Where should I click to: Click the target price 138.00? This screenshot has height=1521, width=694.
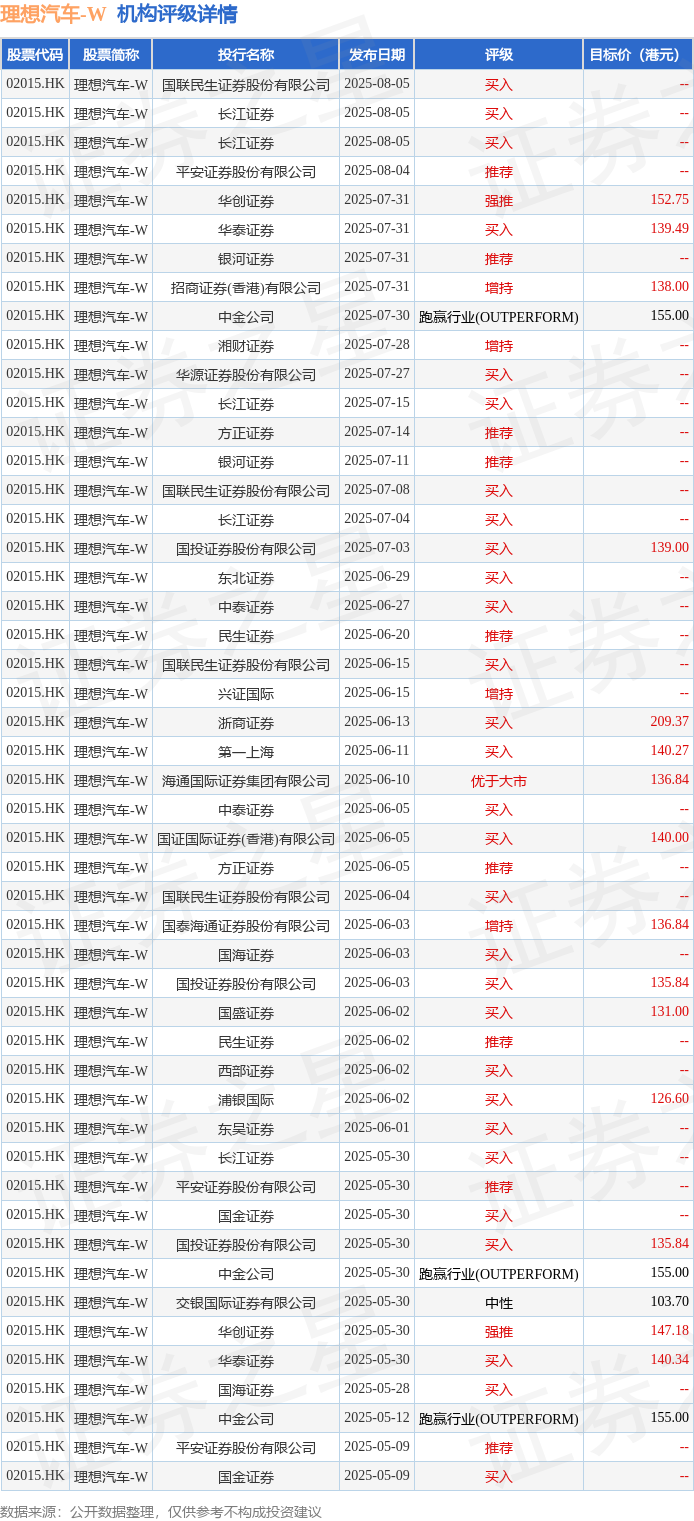click(x=669, y=287)
